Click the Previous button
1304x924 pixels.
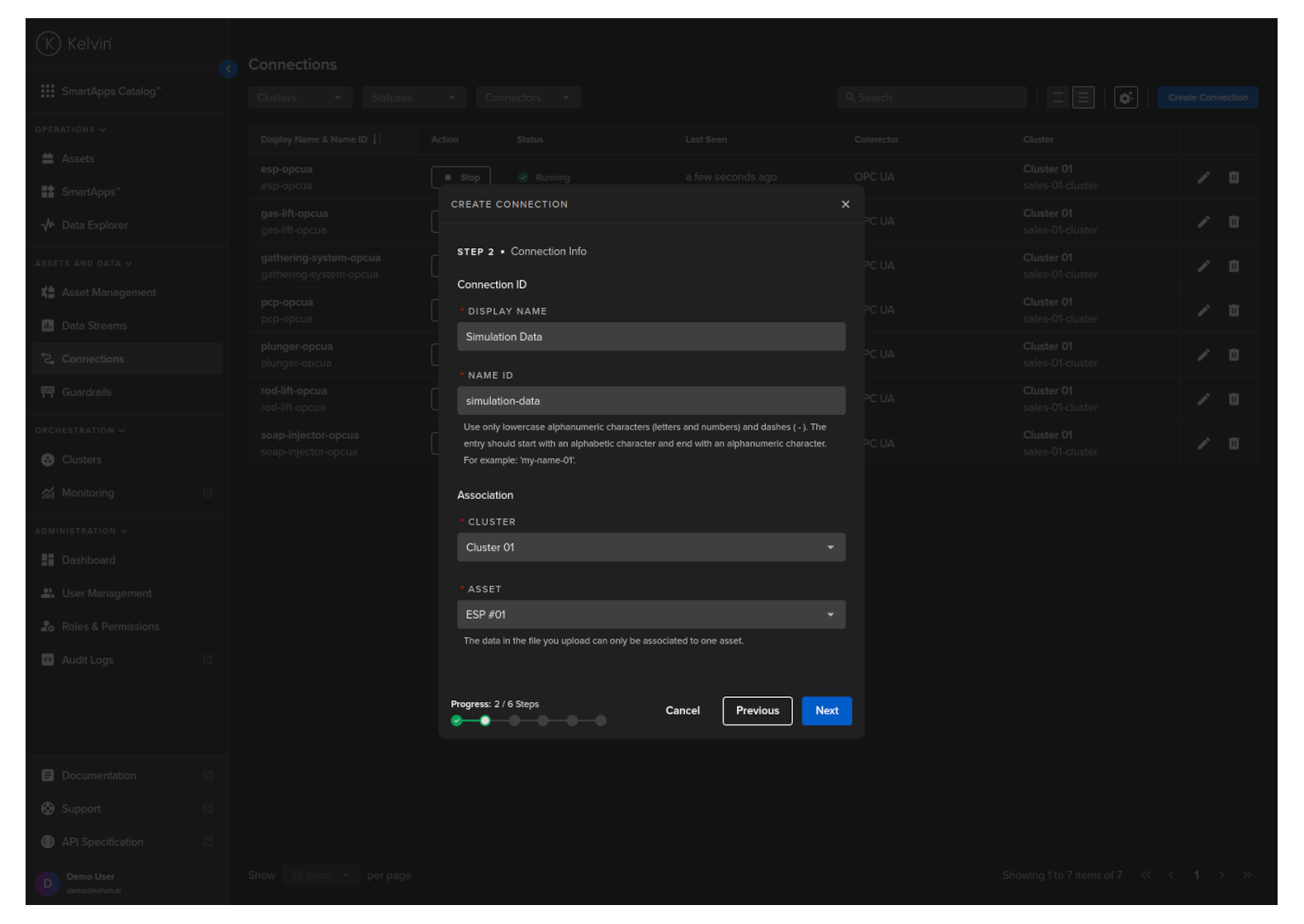[x=757, y=711]
